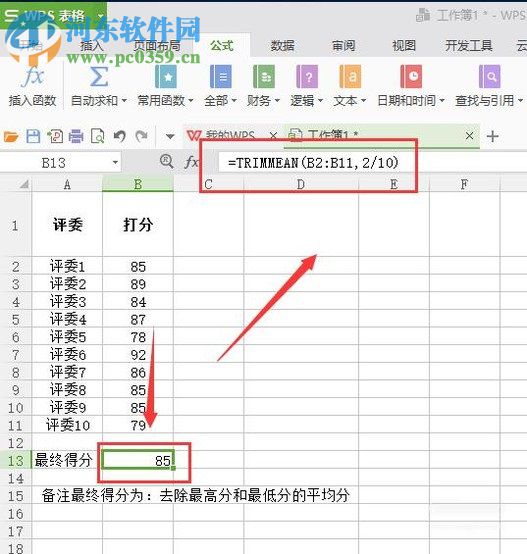The image size is (527, 554).
Task: Switch to the 数据 ribbon tab
Action: point(283,46)
